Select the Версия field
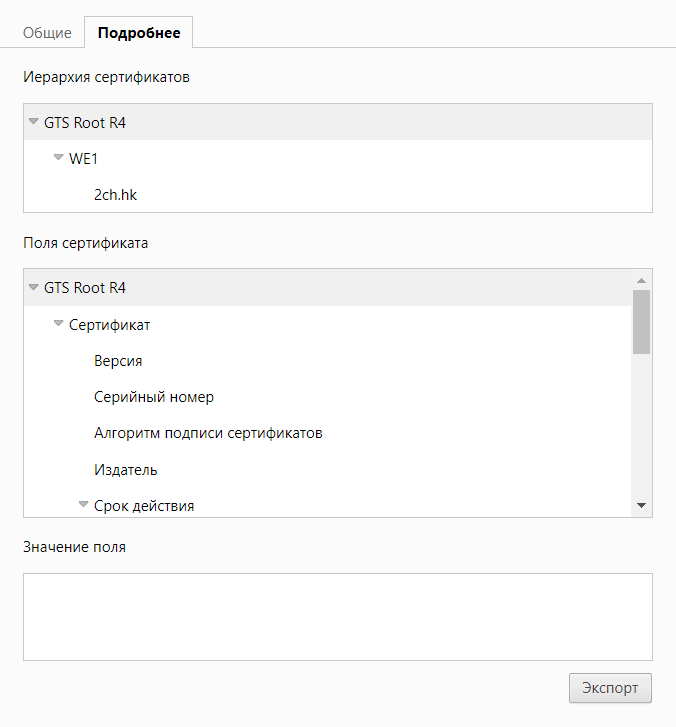Image resolution: width=676 pixels, height=727 pixels. (118, 361)
